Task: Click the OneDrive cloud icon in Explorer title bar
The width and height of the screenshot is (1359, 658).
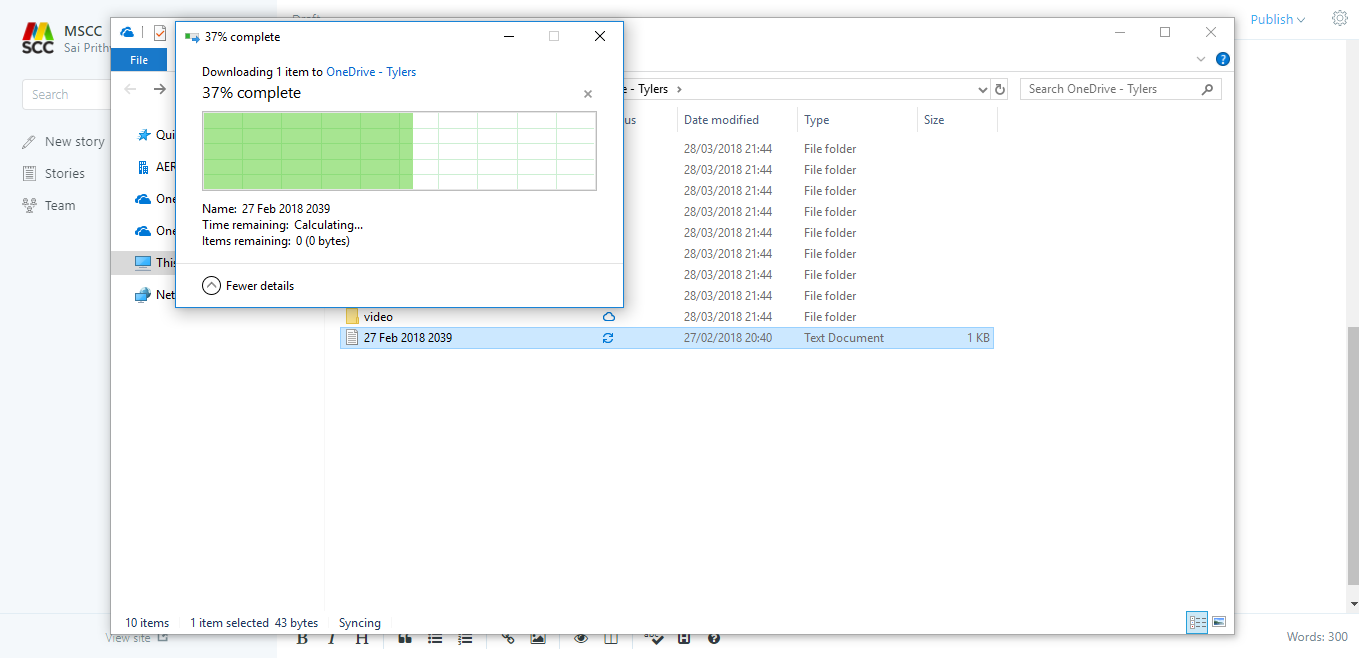Action: click(127, 32)
